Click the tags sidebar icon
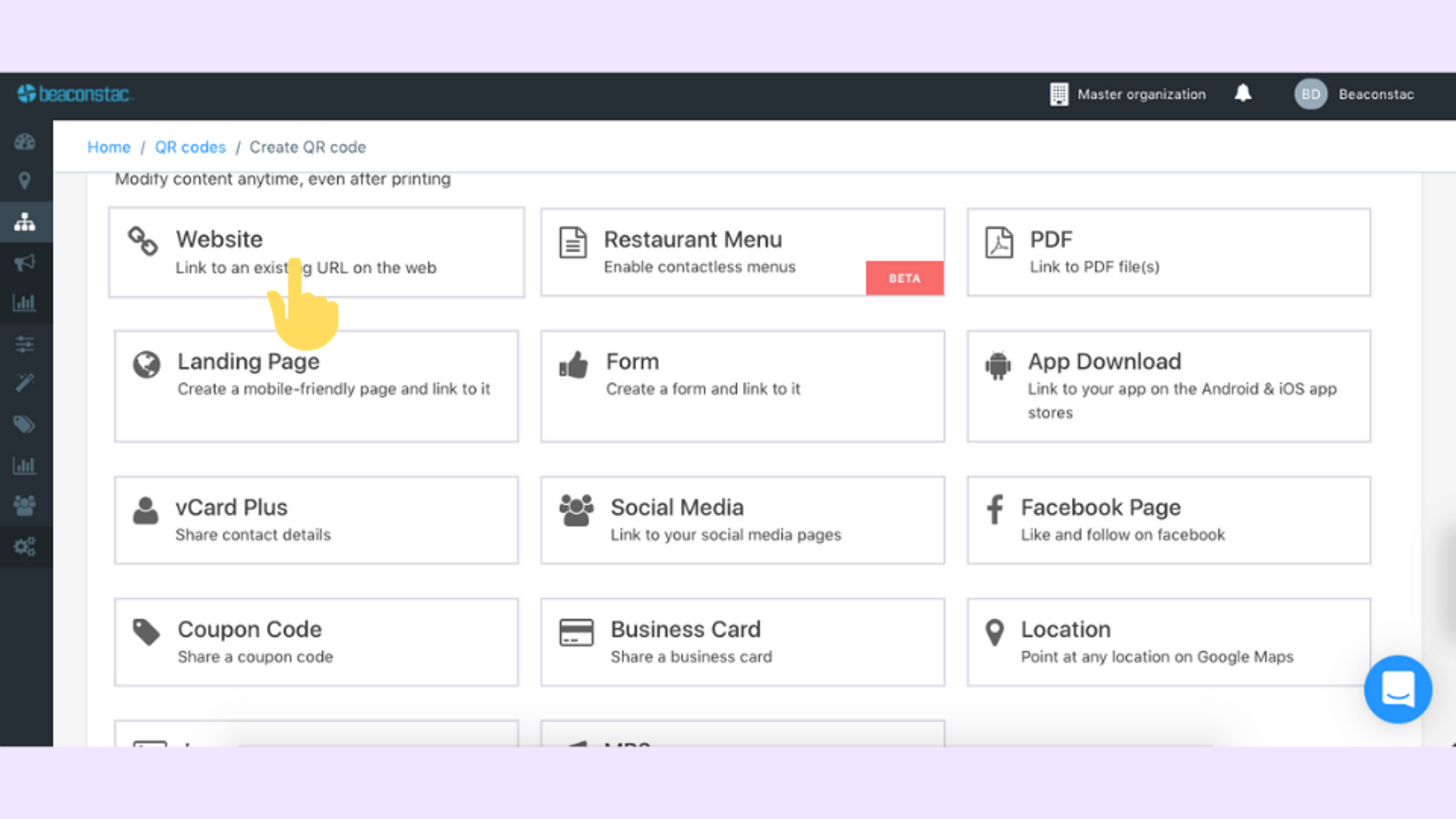This screenshot has height=819, width=1456. coord(24,424)
